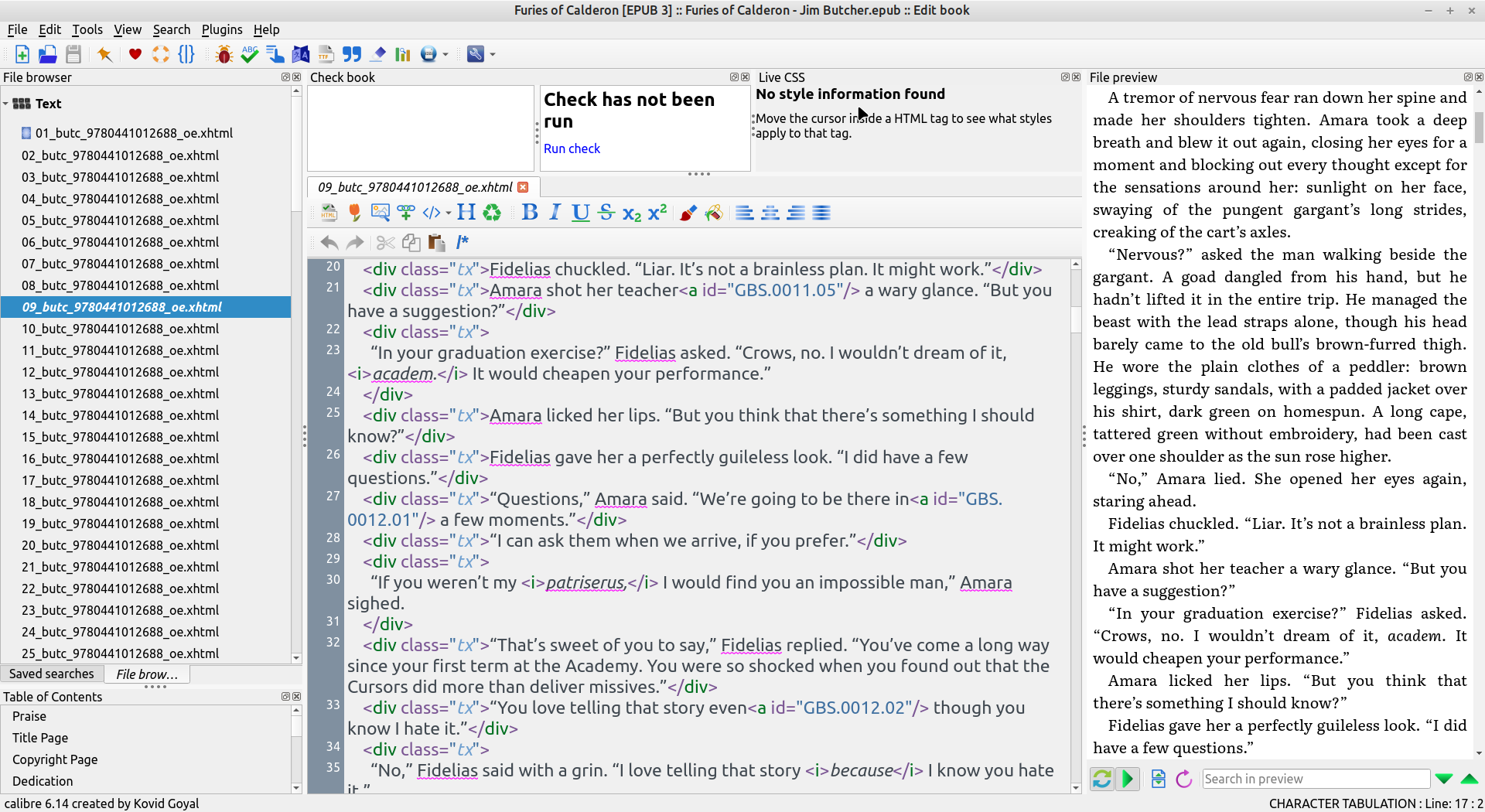
Task: Click the Run check link
Action: [572, 148]
